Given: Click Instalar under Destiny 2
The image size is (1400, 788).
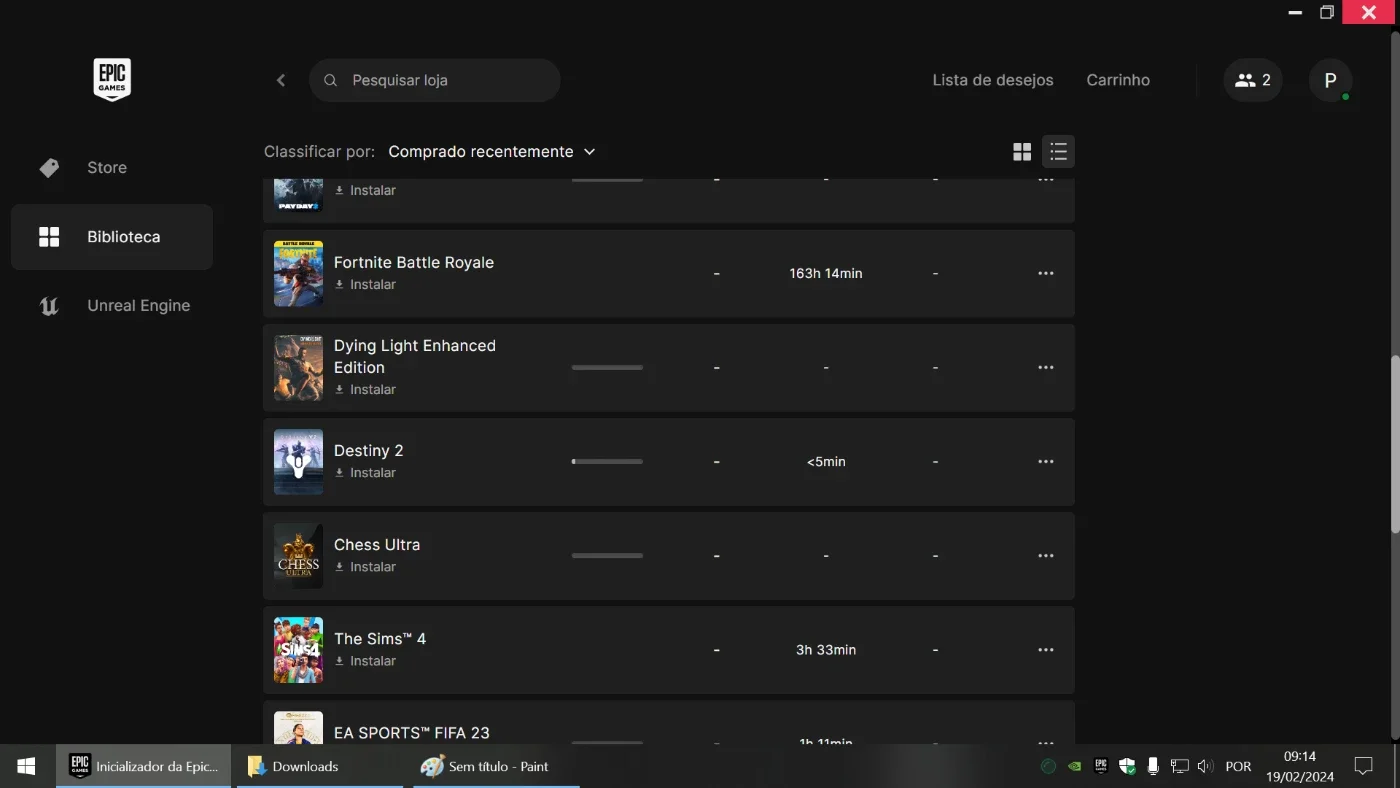Looking at the screenshot, I should [365, 473].
